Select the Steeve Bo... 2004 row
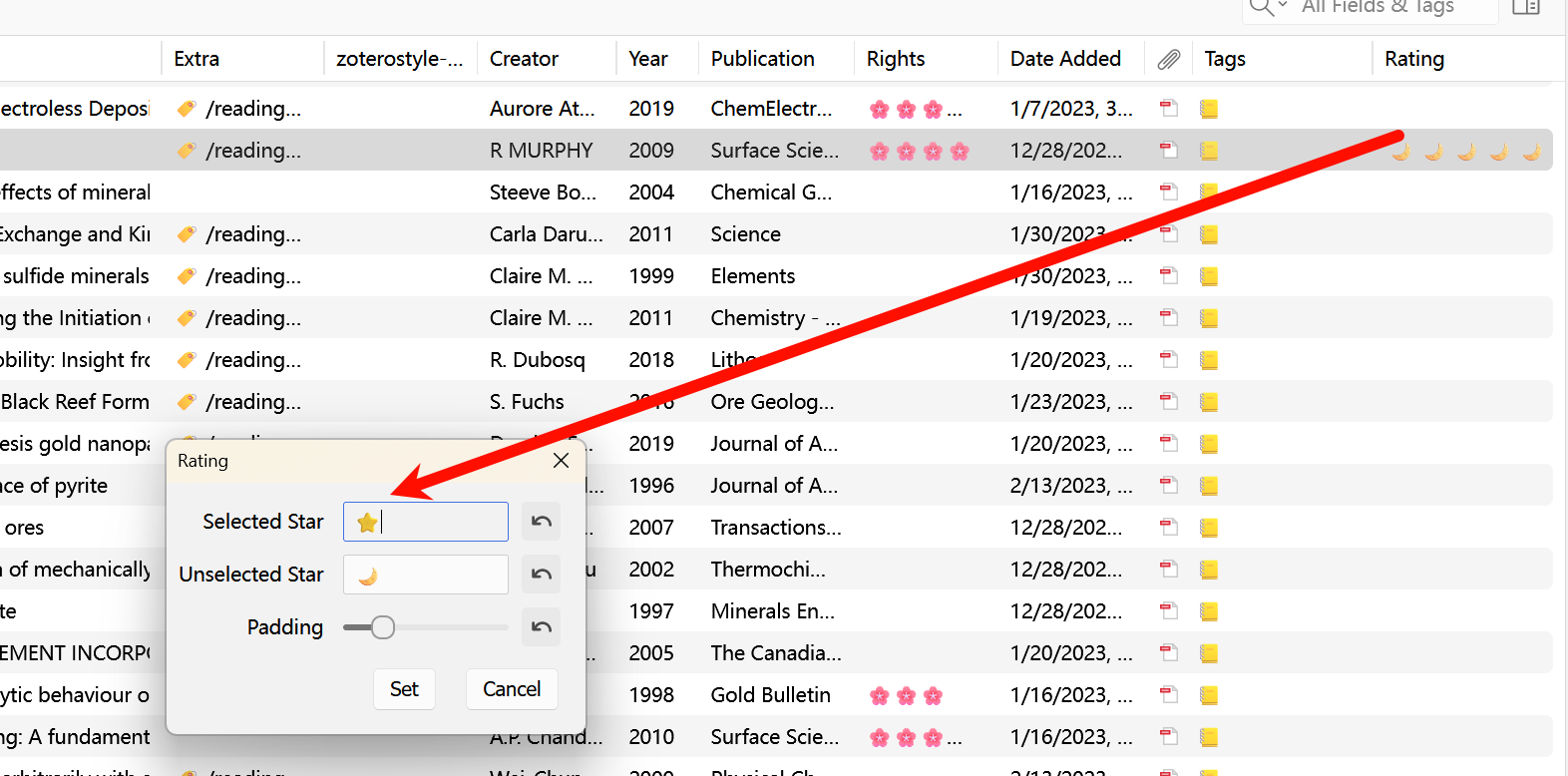This screenshot has height=776, width=1568. coord(776,193)
